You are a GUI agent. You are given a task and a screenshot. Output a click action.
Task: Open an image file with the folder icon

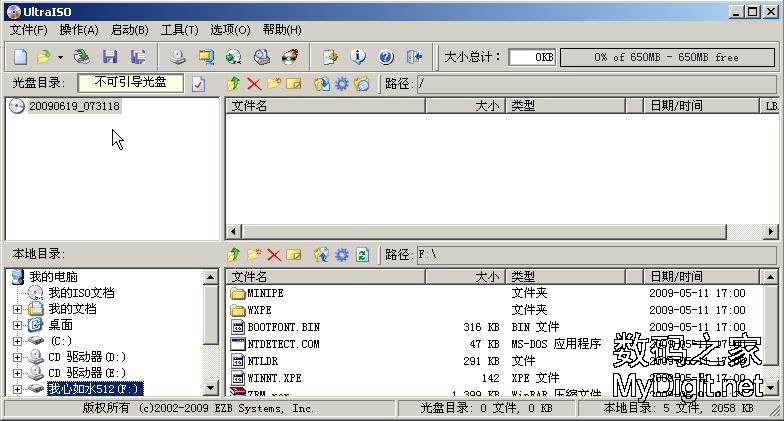click(44, 57)
